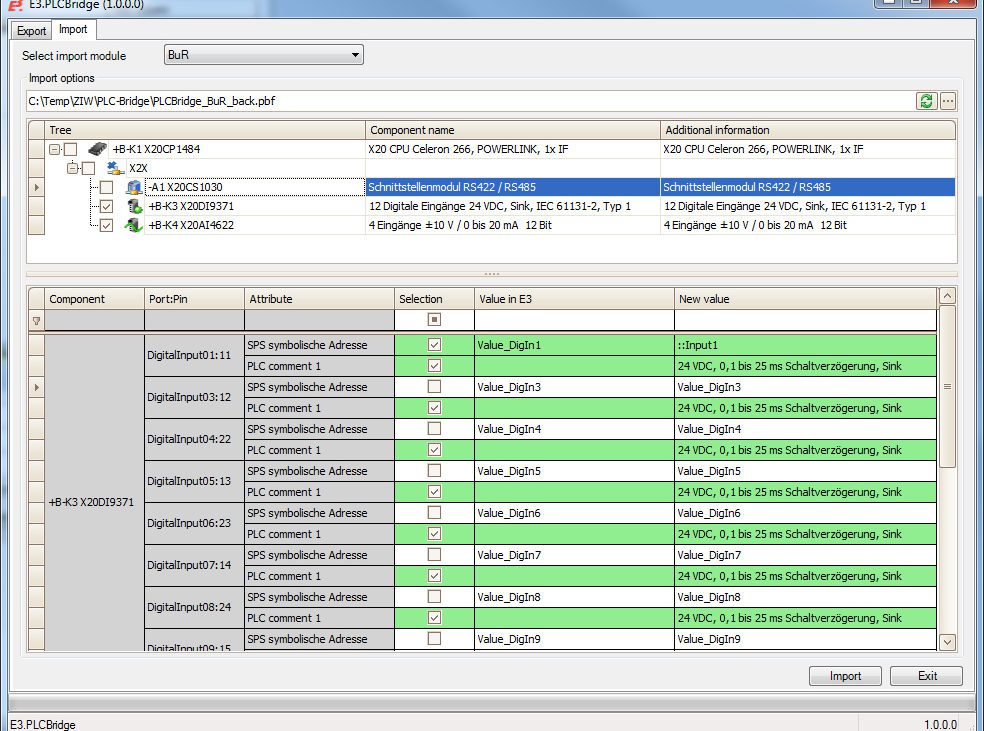The height and width of the screenshot is (731, 984).
Task: Enable selection for Value_DigIn3 row
Action: point(434,387)
